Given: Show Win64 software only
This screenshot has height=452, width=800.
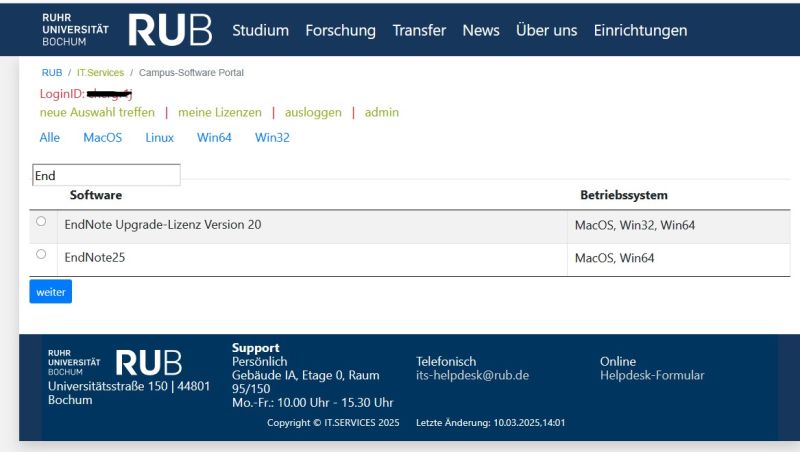Looking at the screenshot, I should pos(214,138).
